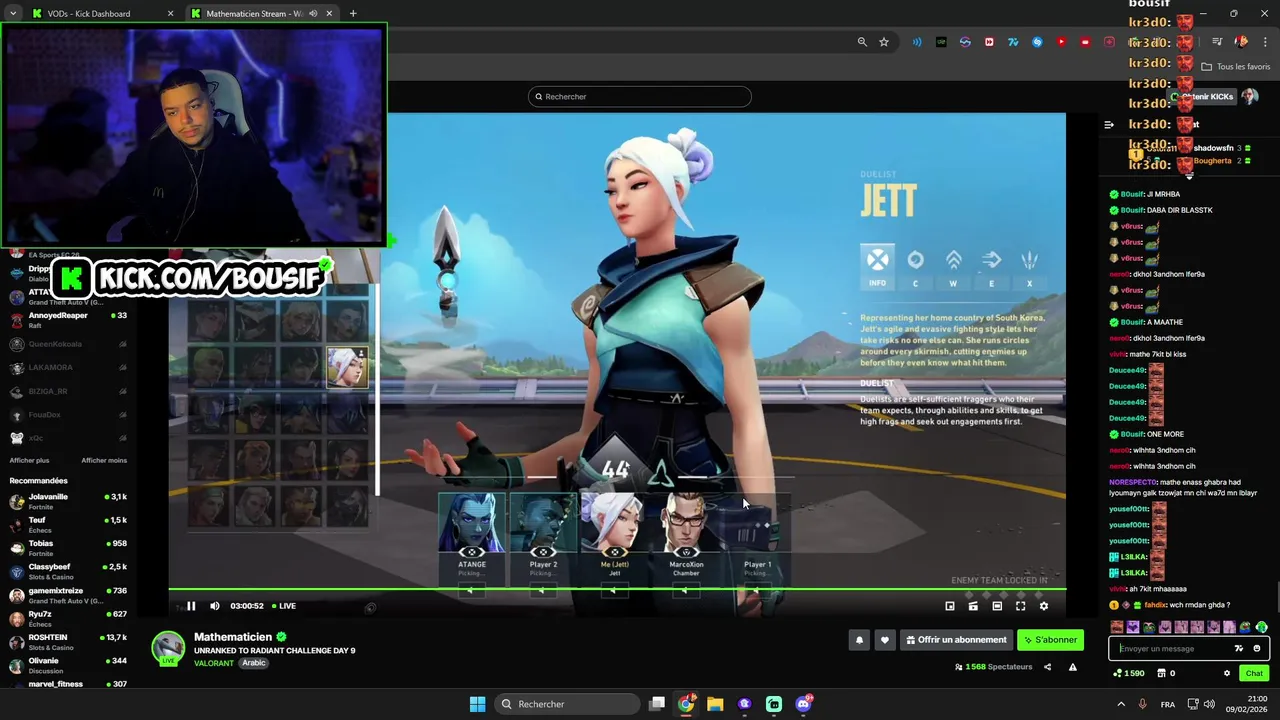This screenshot has height=720, width=1280.
Task: Click the VALORANT category link
Action: (213, 663)
